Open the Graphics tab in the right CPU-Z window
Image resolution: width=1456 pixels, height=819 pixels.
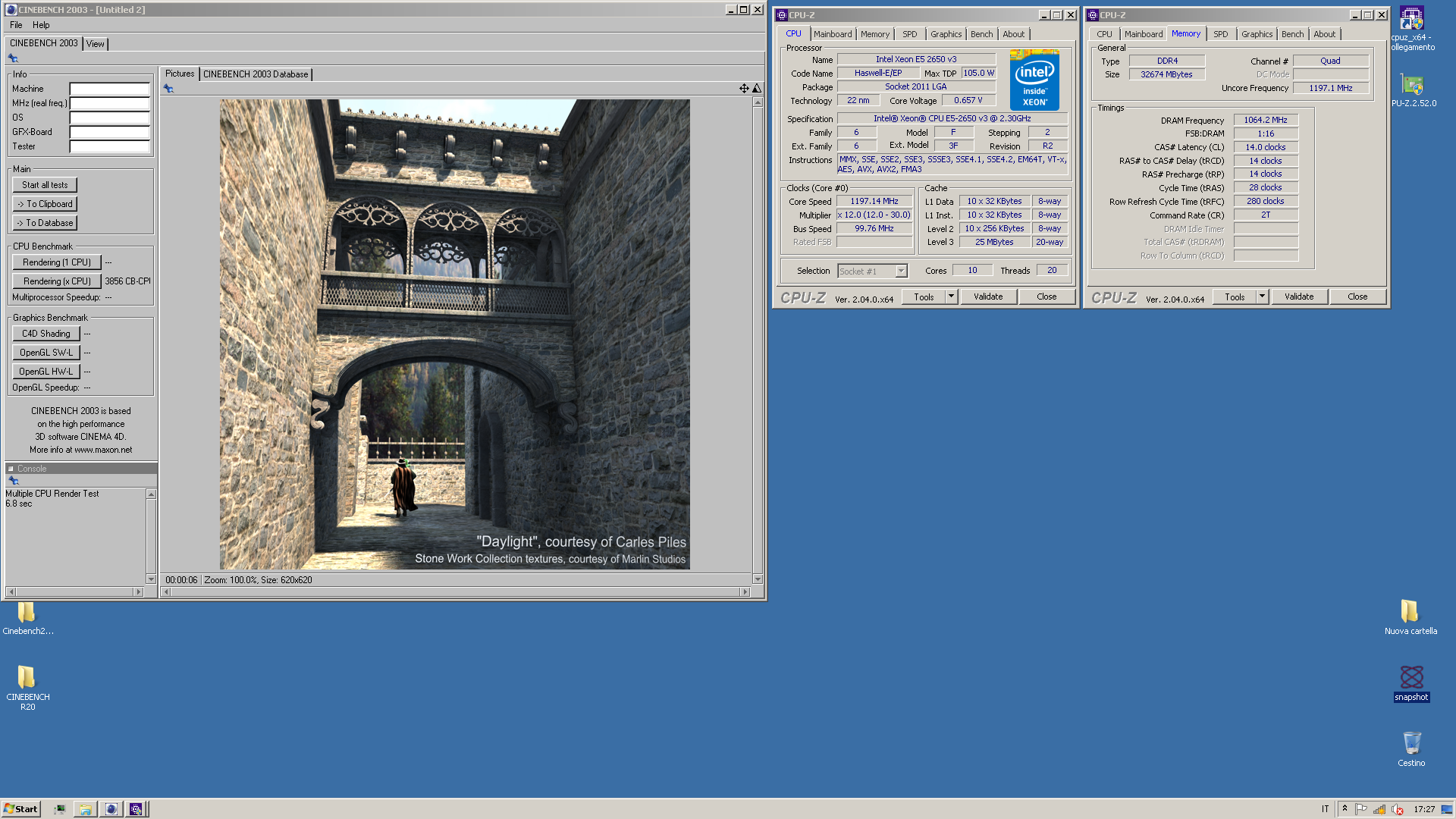[x=1257, y=34]
